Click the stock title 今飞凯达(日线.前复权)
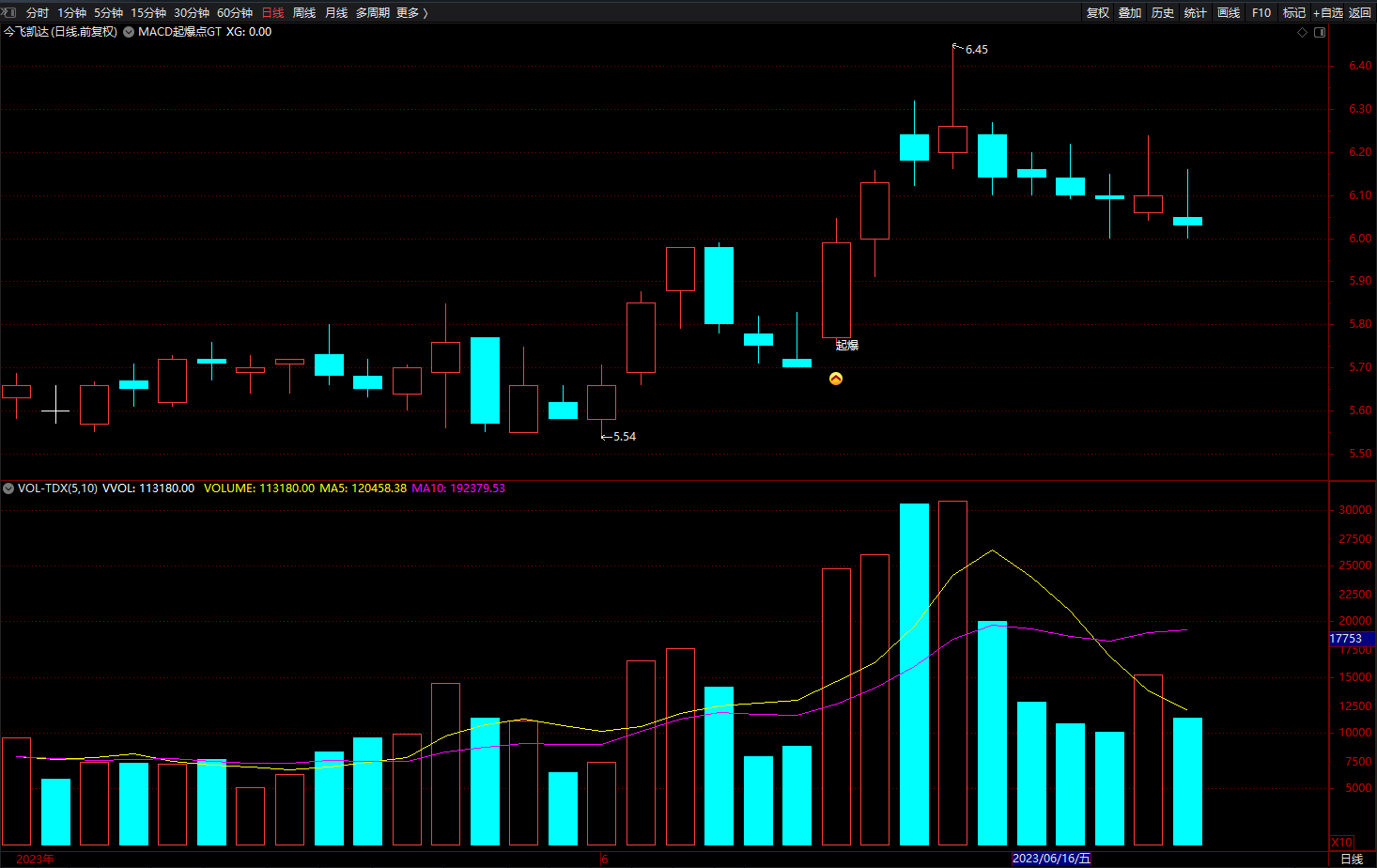This screenshot has height=868, width=1377. pos(60,32)
